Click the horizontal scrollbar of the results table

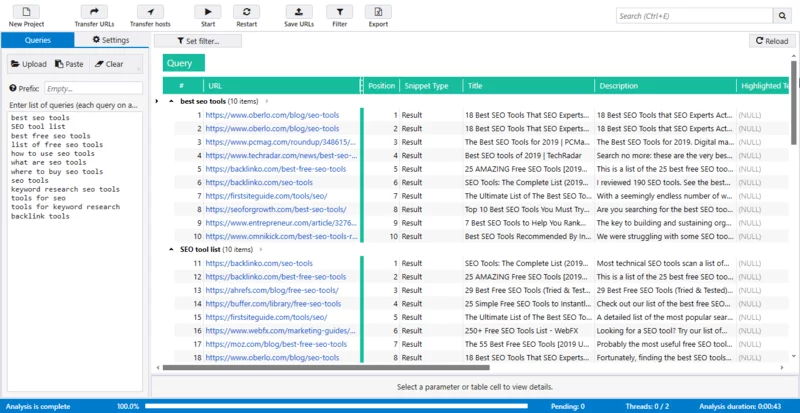tap(326, 367)
